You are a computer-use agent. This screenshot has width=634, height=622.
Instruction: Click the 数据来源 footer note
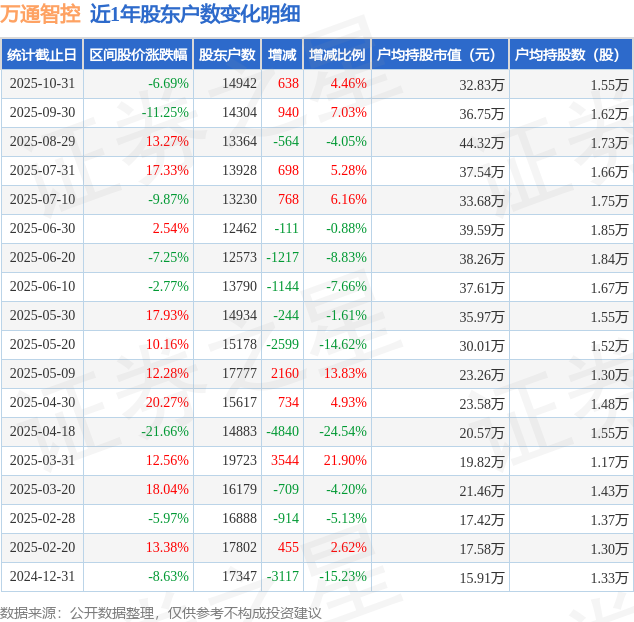(x=161, y=612)
